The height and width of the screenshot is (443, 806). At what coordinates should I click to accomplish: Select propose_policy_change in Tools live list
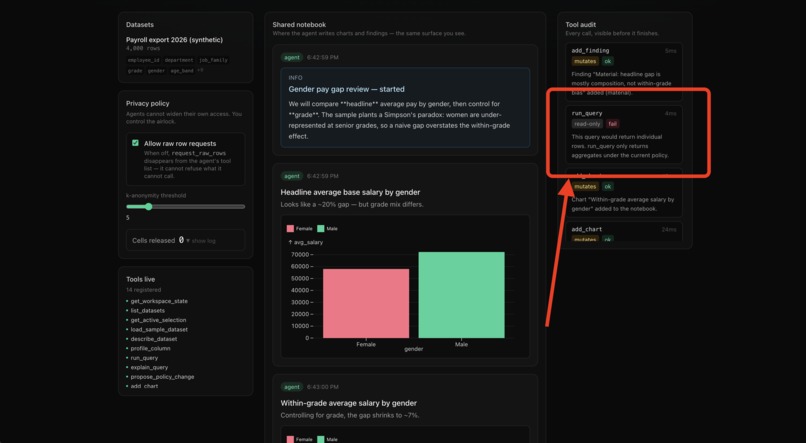point(162,377)
